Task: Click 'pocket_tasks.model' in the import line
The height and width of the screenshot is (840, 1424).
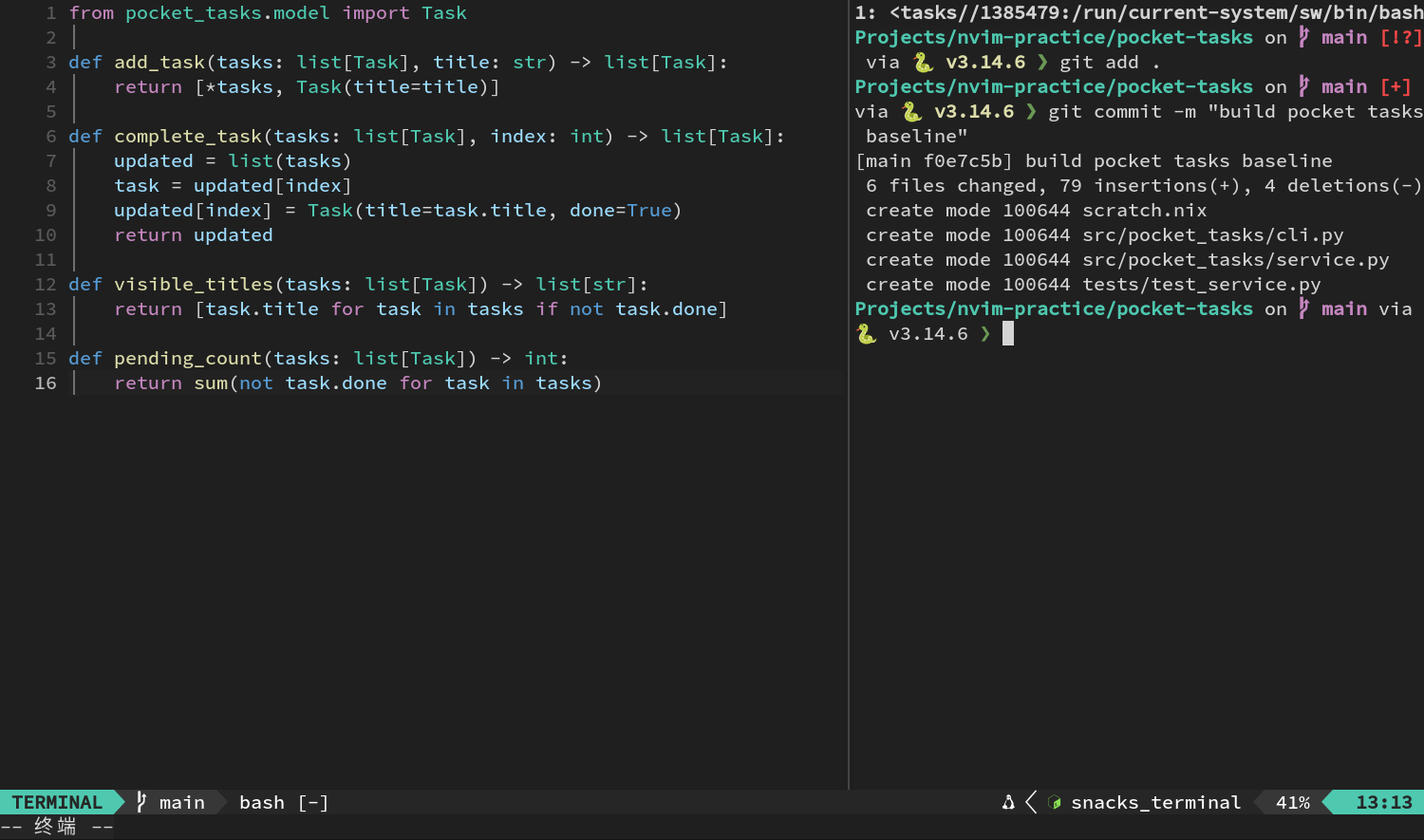Action: [228, 13]
